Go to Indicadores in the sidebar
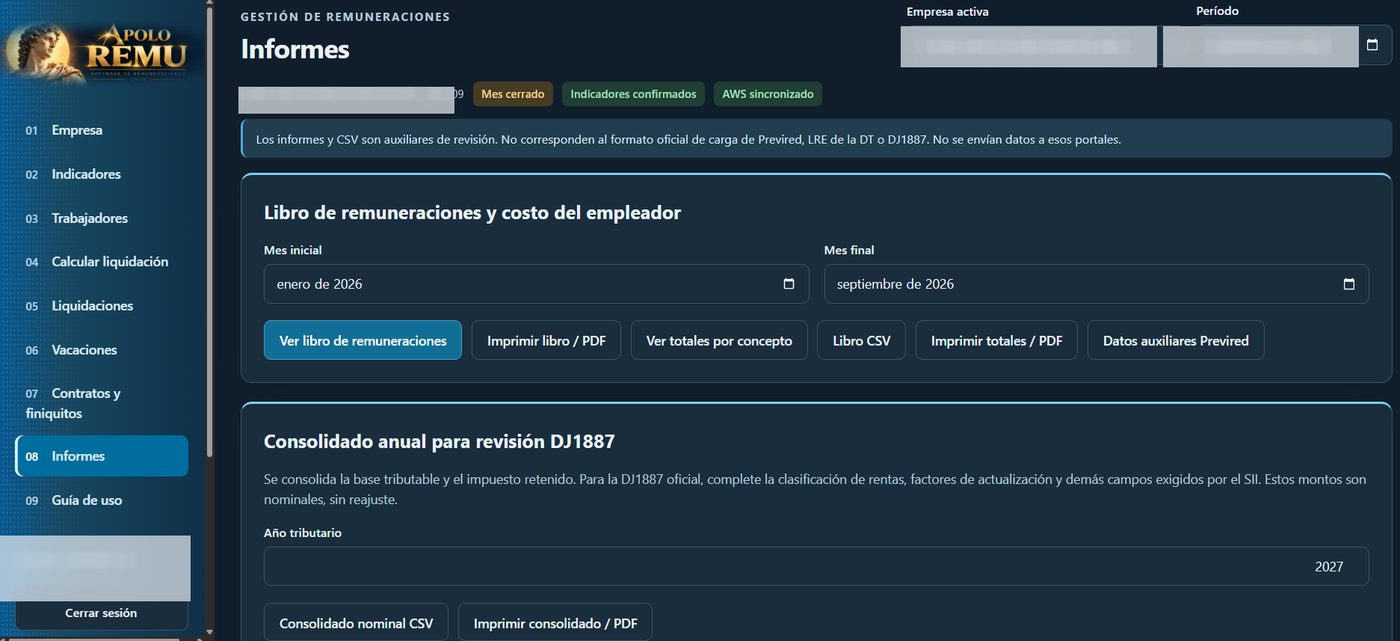Viewport: 1400px width, 641px height. tap(101, 174)
